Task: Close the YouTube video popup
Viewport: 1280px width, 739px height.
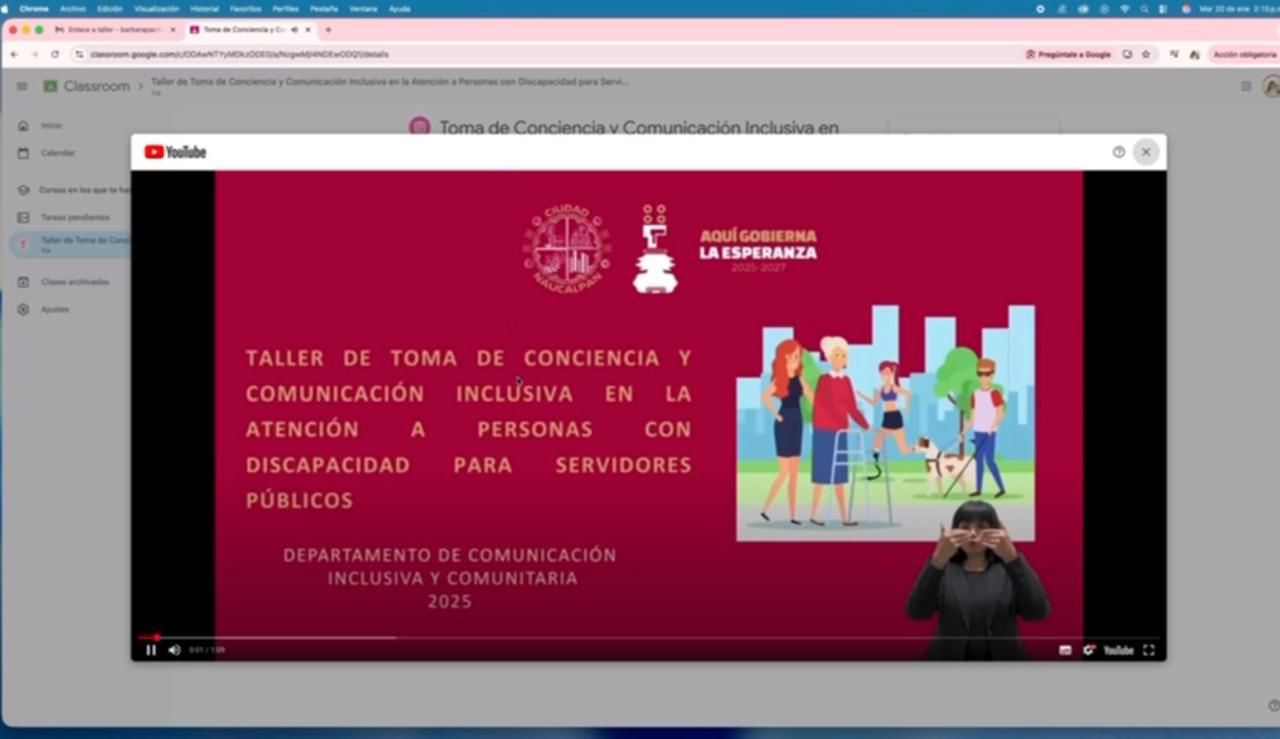Action: (x=1146, y=152)
